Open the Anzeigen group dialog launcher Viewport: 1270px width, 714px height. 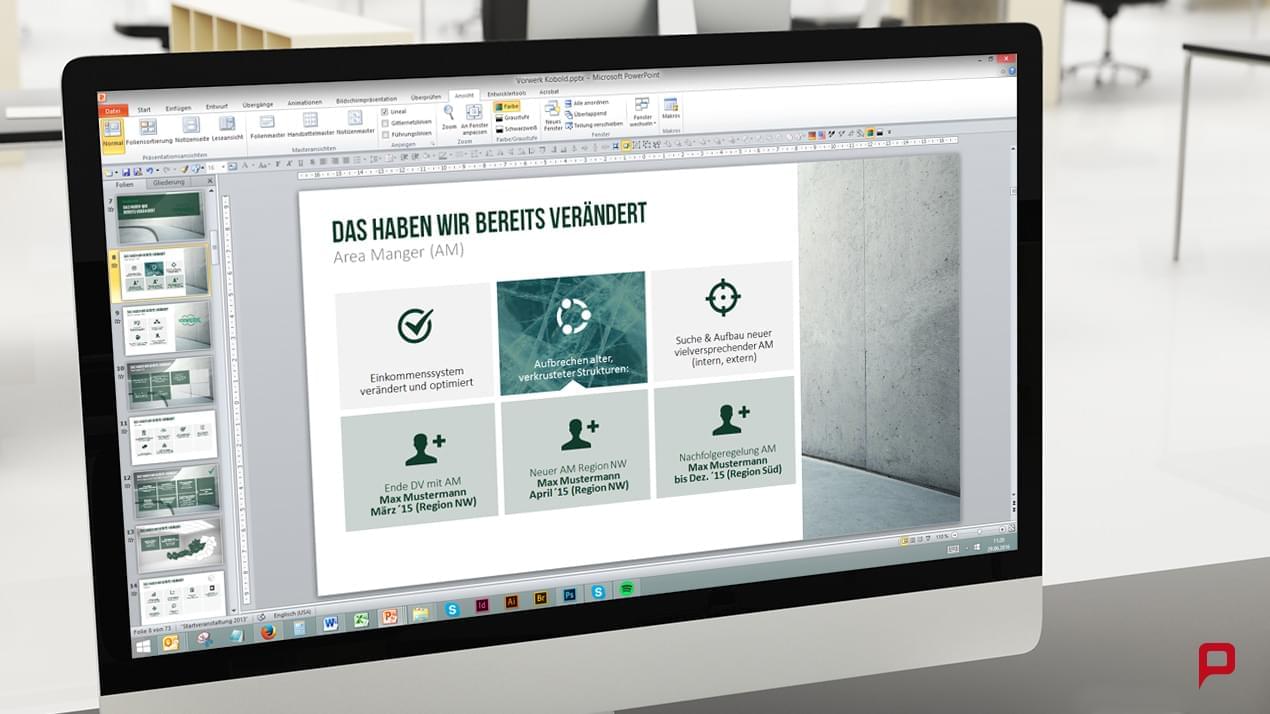click(433, 144)
